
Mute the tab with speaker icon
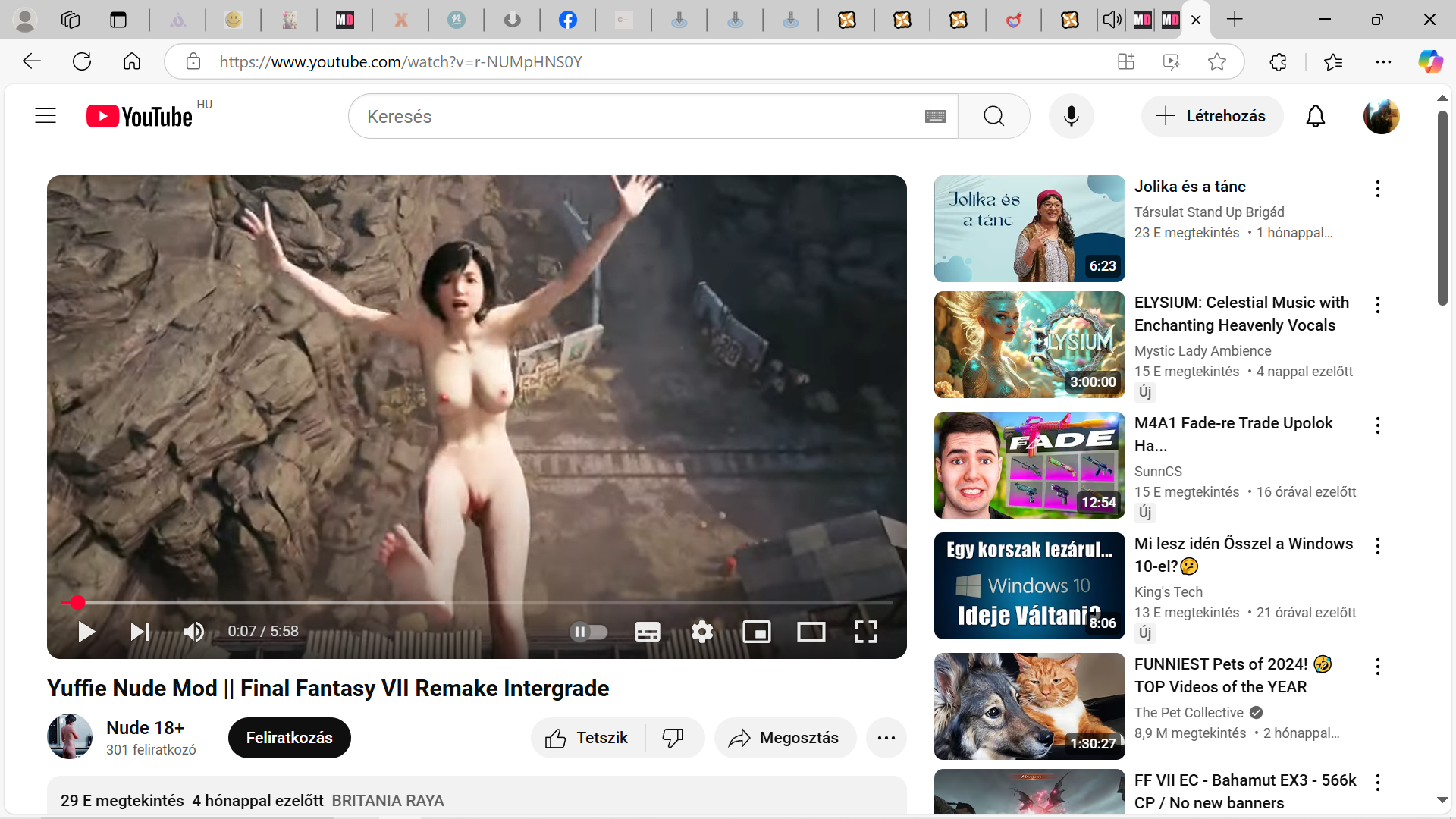pos(1112,20)
